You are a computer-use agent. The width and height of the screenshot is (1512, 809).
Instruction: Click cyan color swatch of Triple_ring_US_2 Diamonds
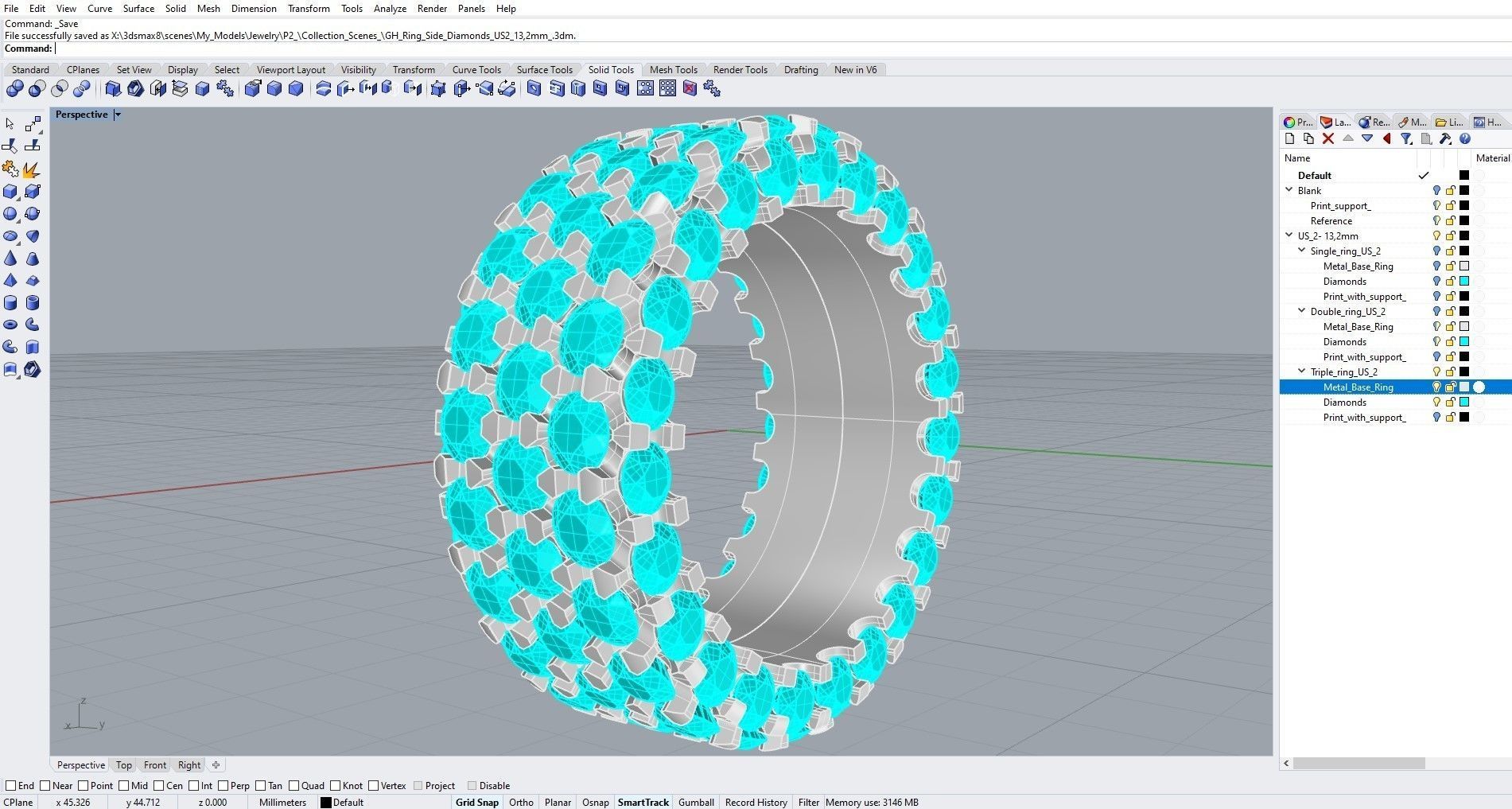1463,402
